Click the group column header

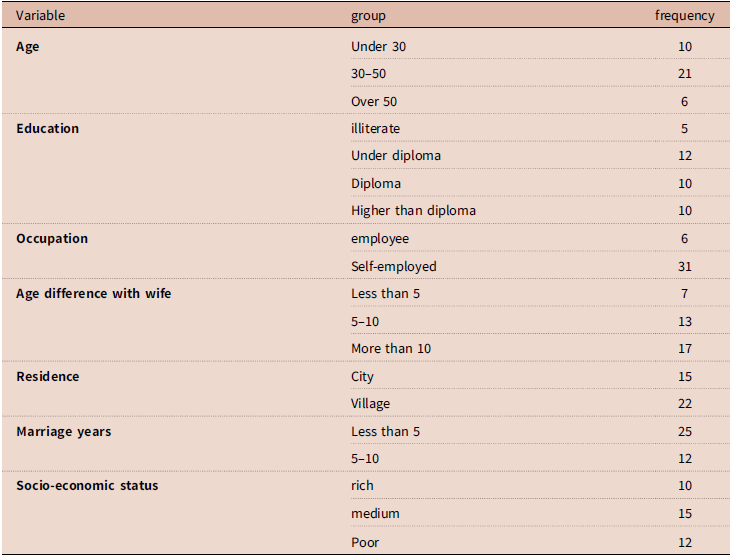[x=368, y=16]
